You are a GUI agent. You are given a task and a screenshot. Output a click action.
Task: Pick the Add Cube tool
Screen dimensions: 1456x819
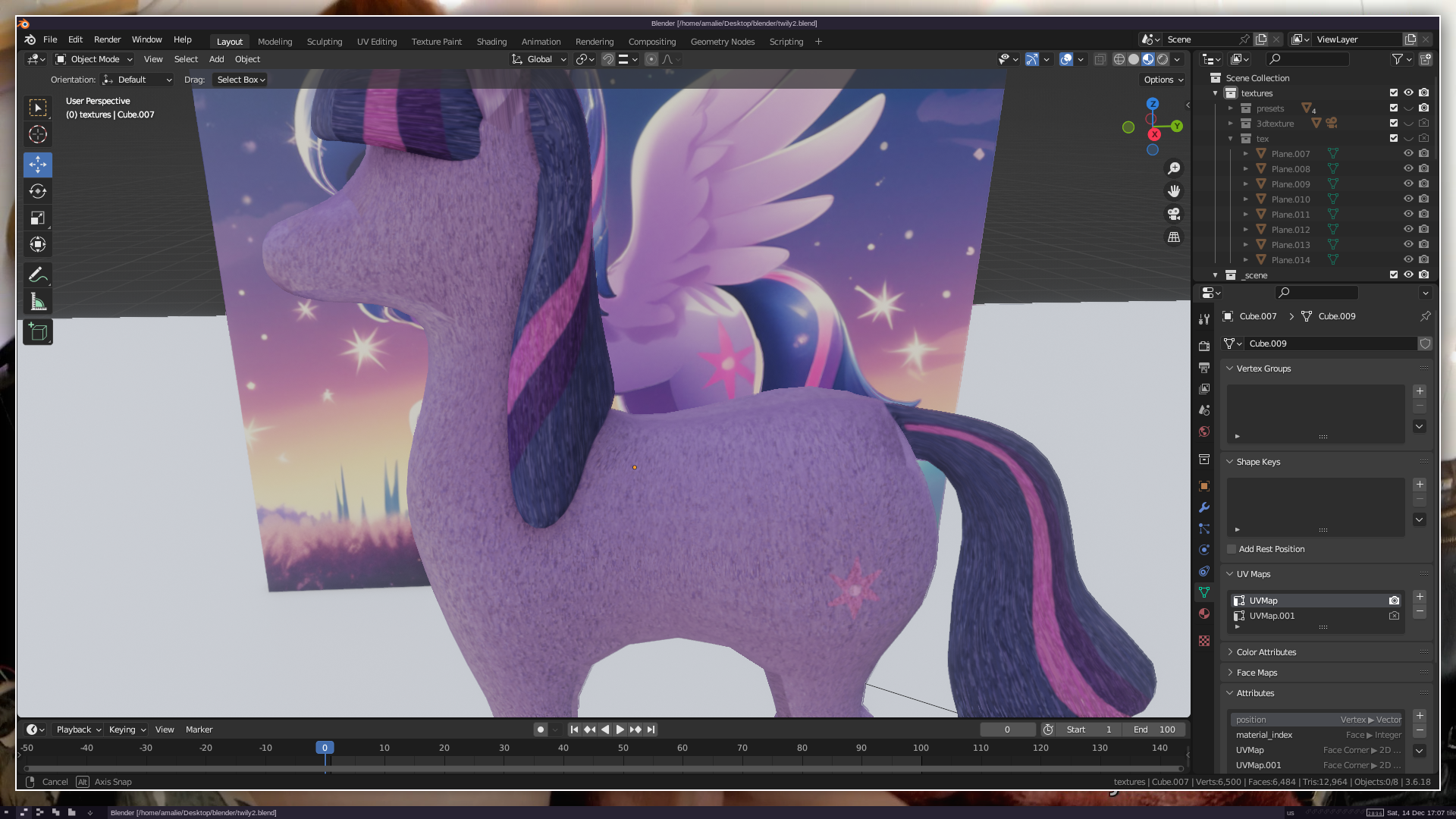(38, 331)
